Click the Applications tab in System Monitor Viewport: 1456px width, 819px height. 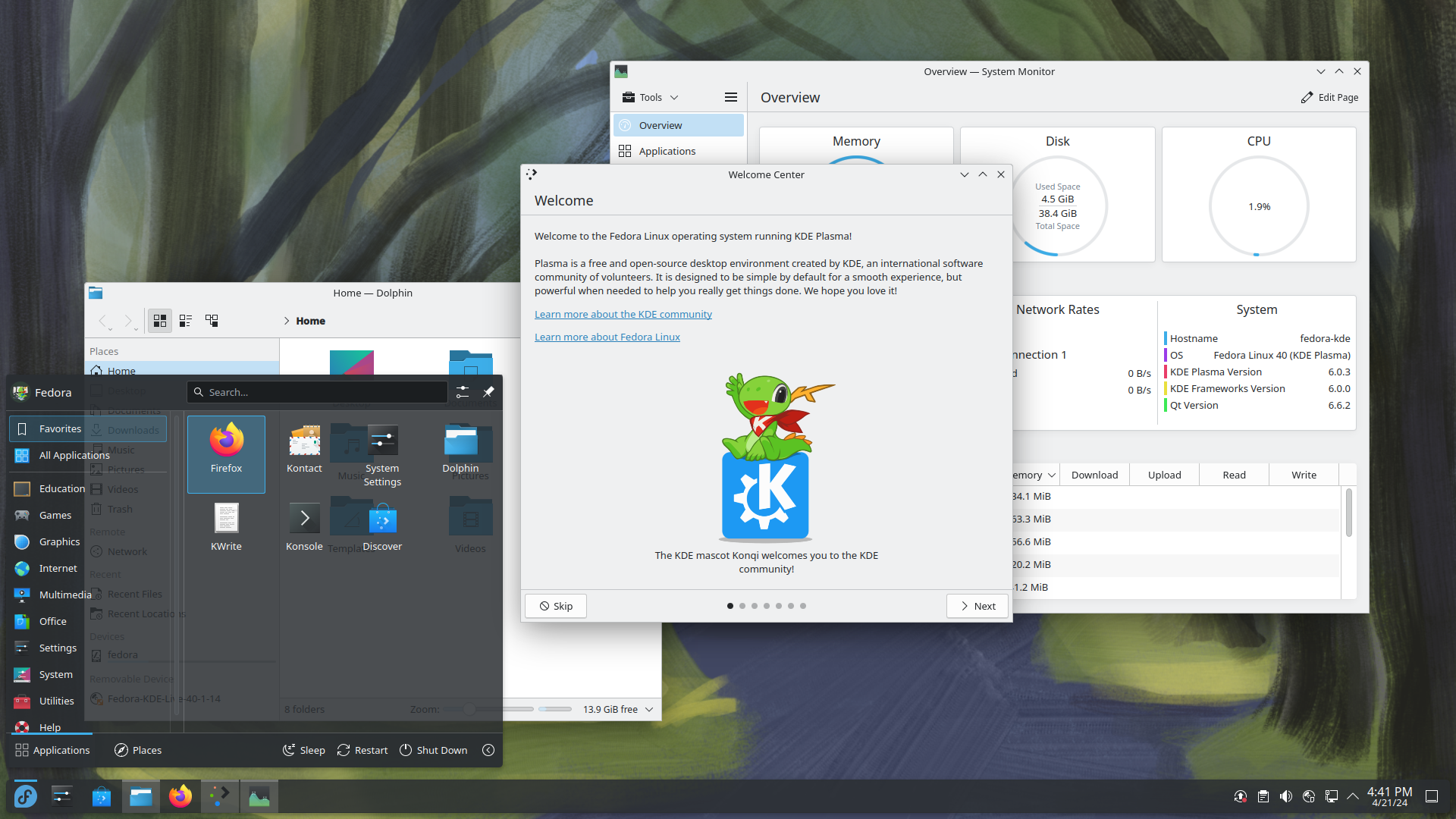tap(667, 150)
